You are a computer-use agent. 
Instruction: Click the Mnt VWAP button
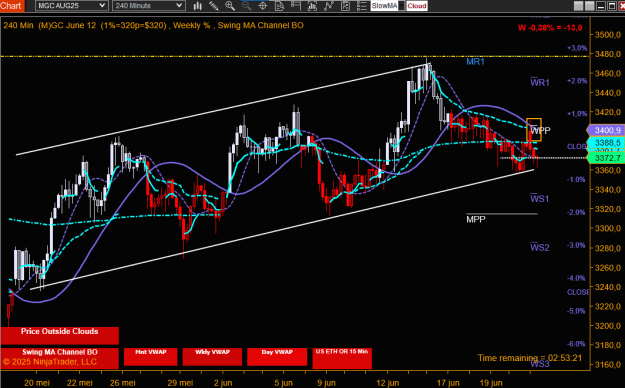coord(150,356)
